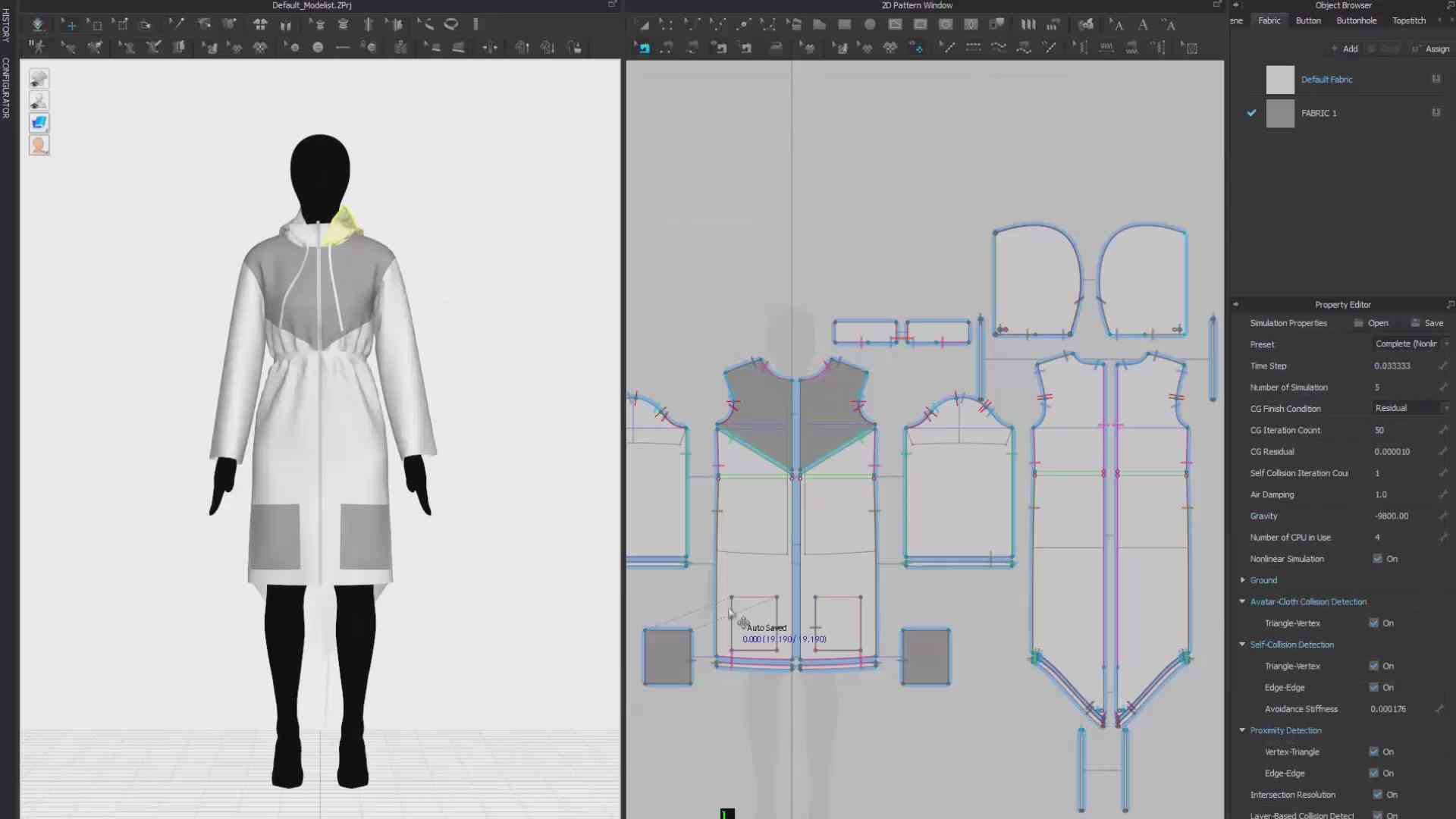Toggle Nonlinear Simulation checkbox
This screenshot has width=1456, height=819.
coord(1377,559)
